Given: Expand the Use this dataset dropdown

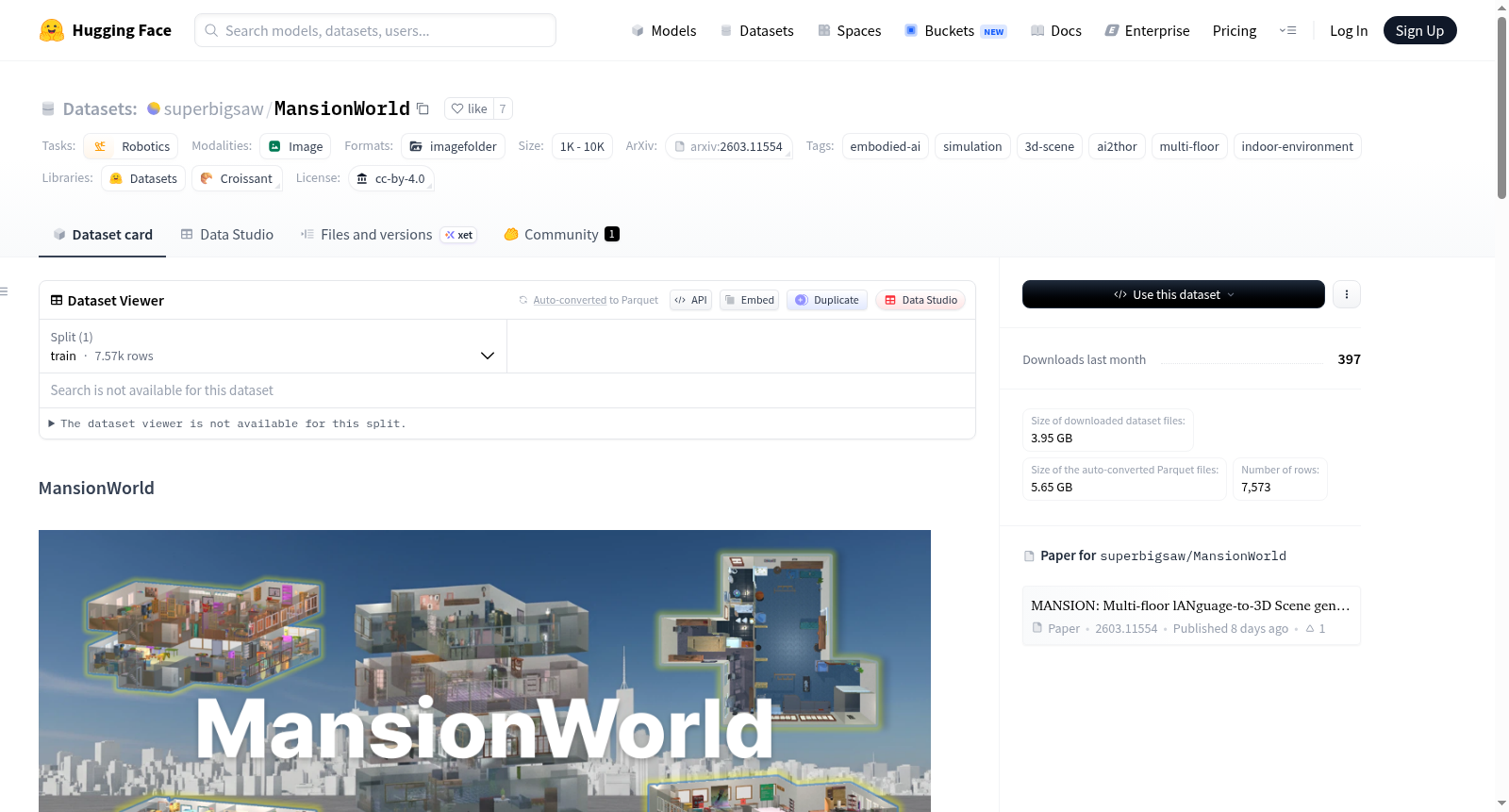Looking at the screenshot, I should pyautogui.click(x=1173, y=294).
